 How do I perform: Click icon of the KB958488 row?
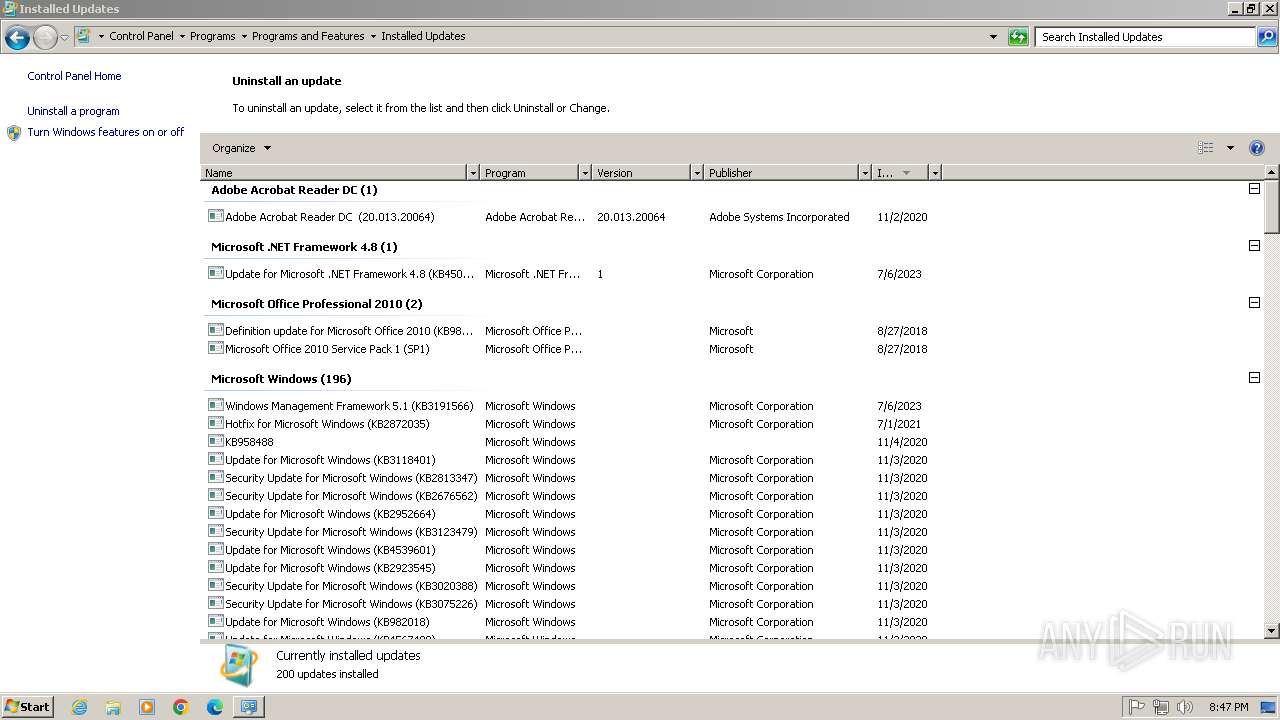tap(215, 441)
